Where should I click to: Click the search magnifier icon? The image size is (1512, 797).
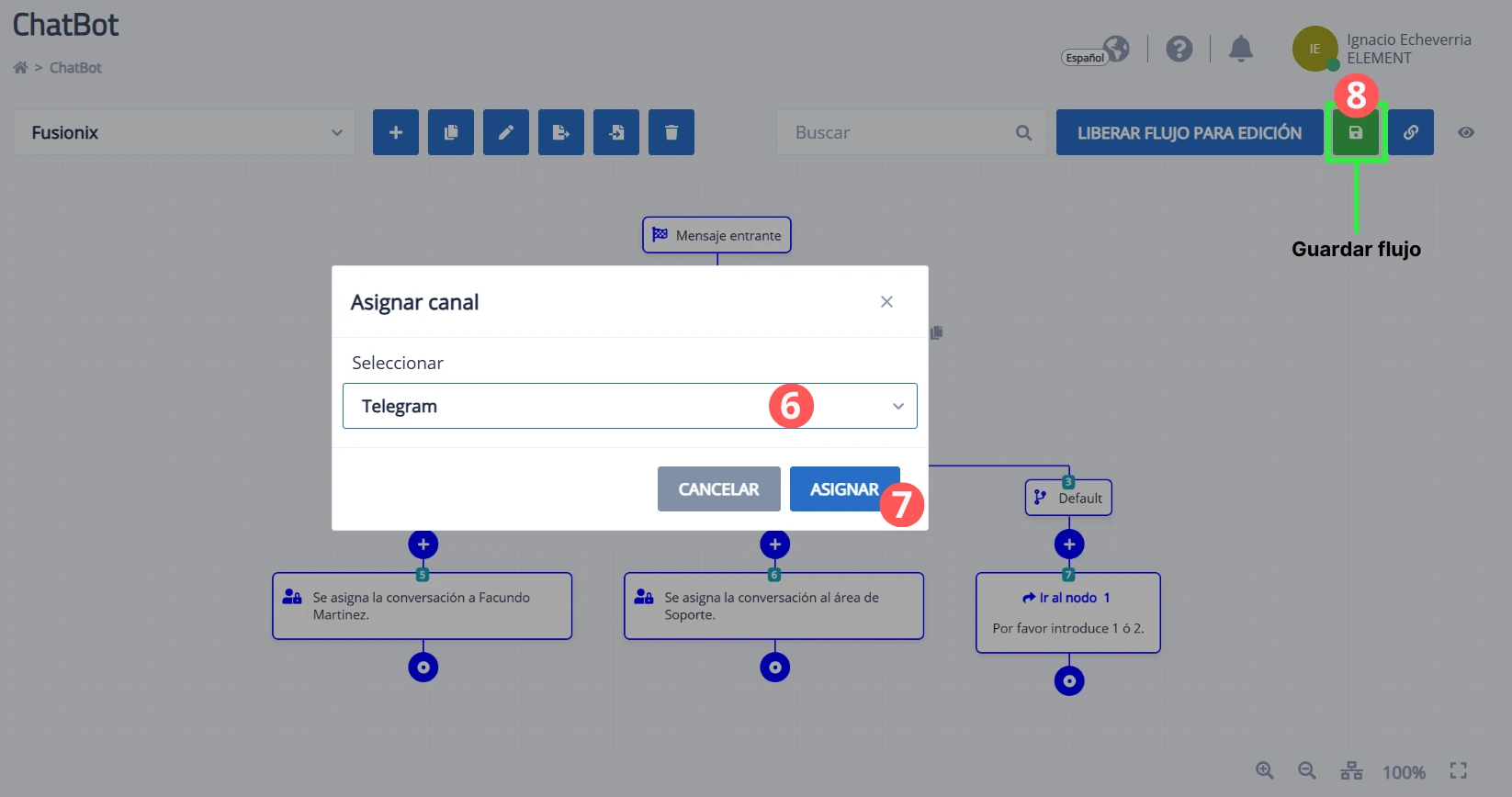[x=1023, y=133]
